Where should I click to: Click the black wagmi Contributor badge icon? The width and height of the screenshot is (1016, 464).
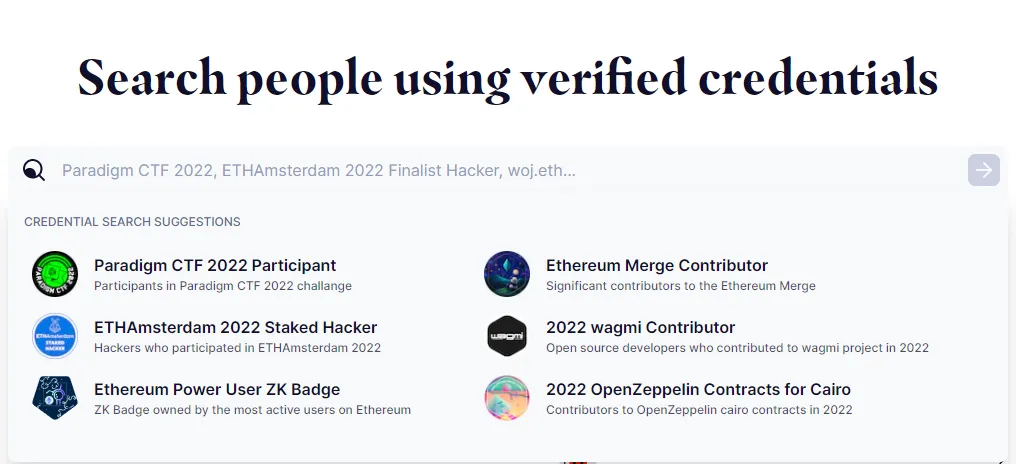pyautogui.click(x=507, y=336)
